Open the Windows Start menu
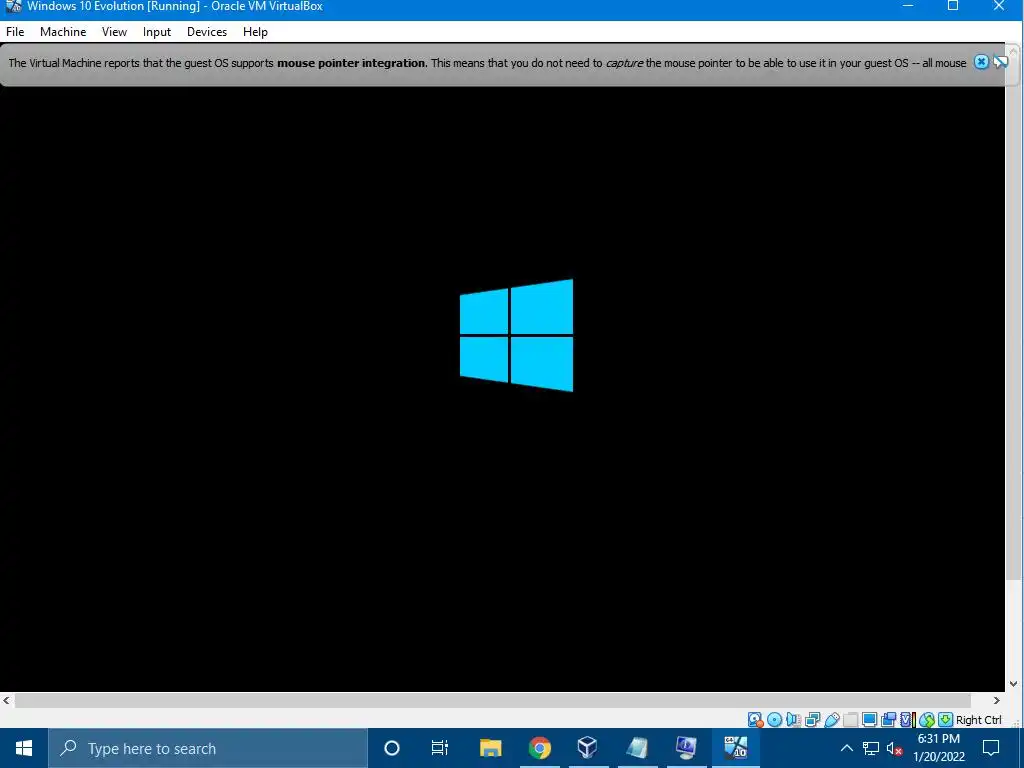The height and width of the screenshot is (768, 1024). point(24,748)
